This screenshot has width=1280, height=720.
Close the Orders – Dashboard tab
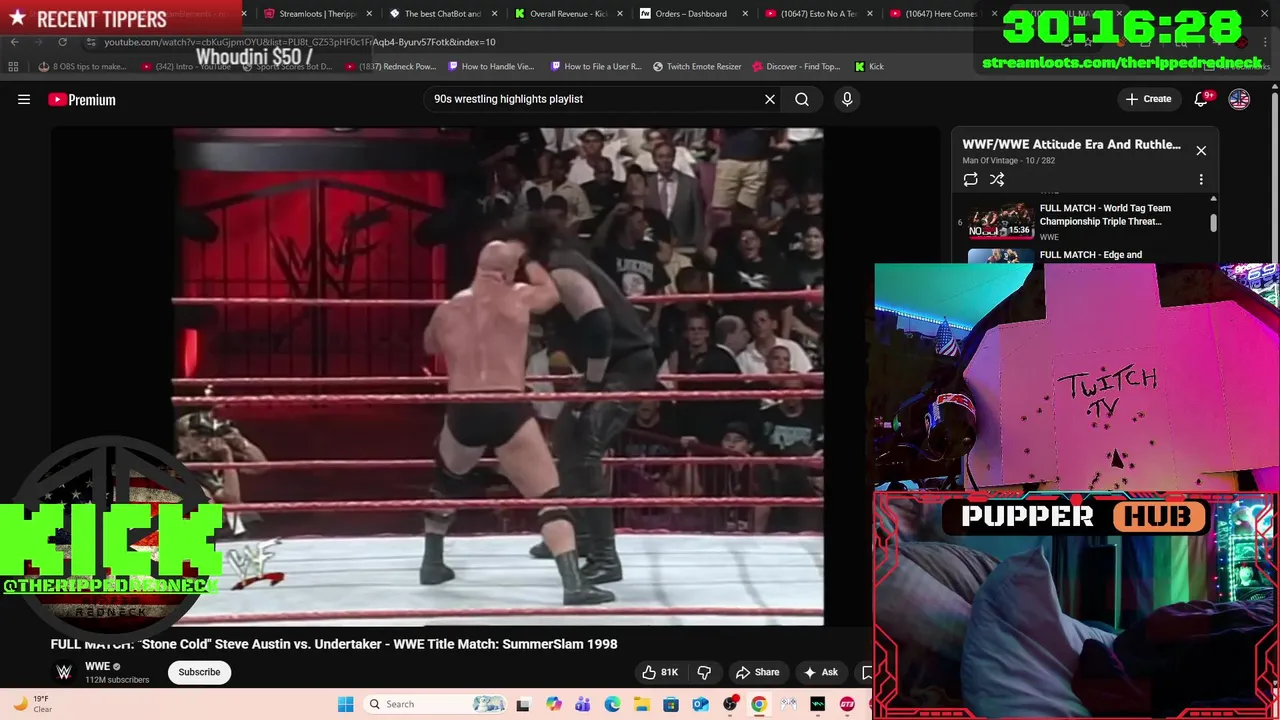(745, 14)
